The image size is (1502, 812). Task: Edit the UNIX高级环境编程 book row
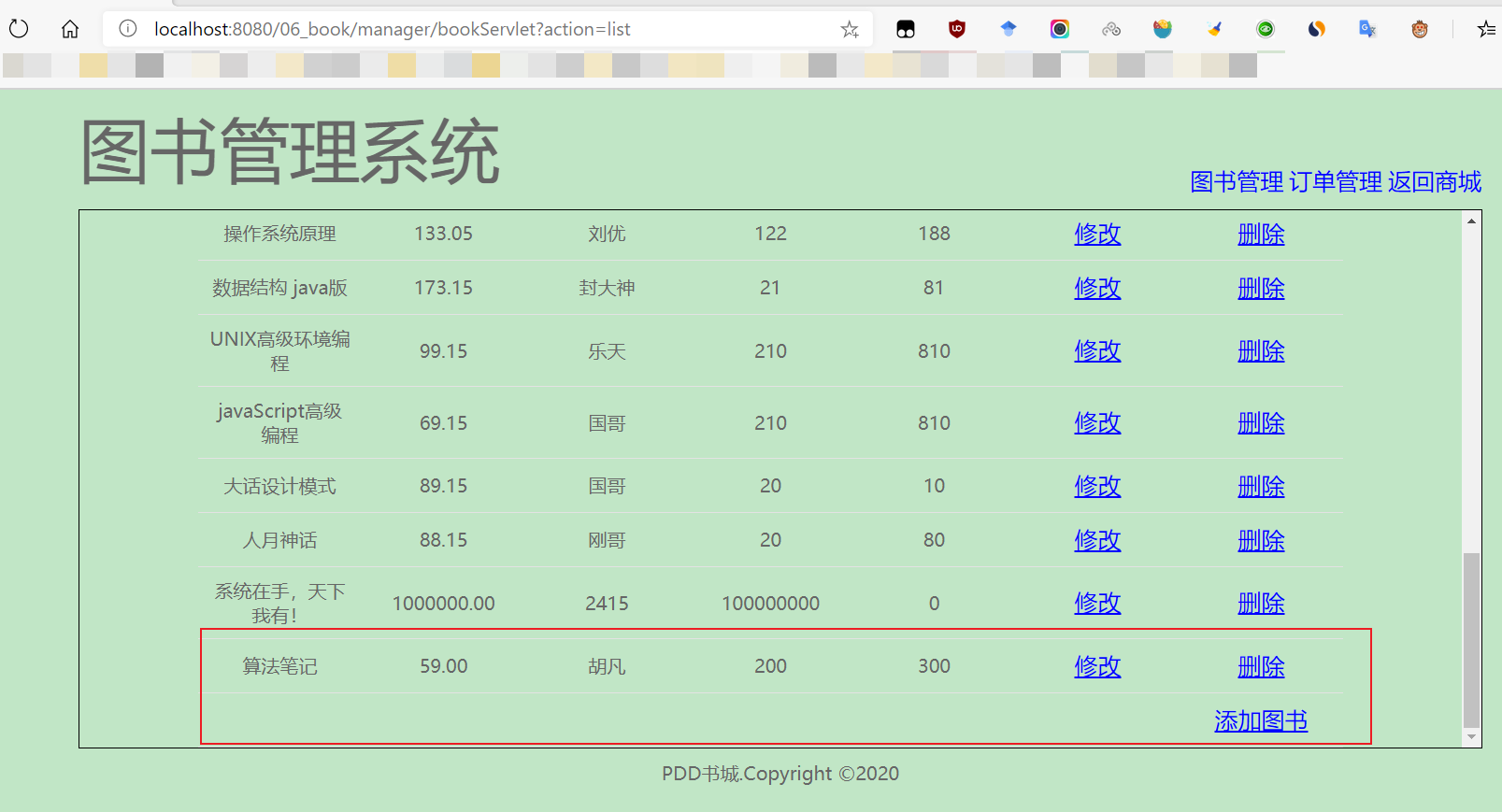pyautogui.click(x=1097, y=350)
